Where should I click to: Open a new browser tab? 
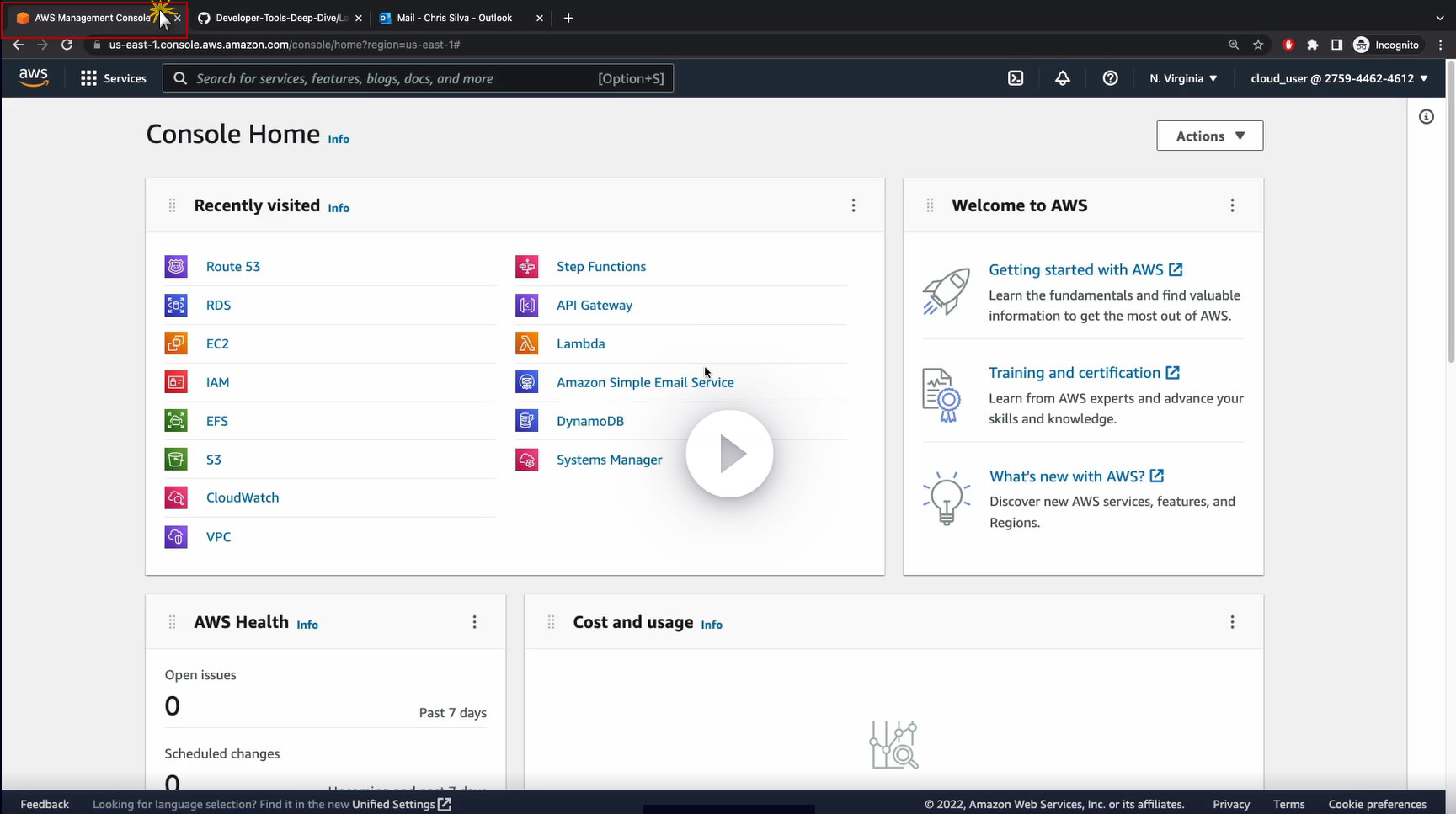pyautogui.click(x=568, y=18)
